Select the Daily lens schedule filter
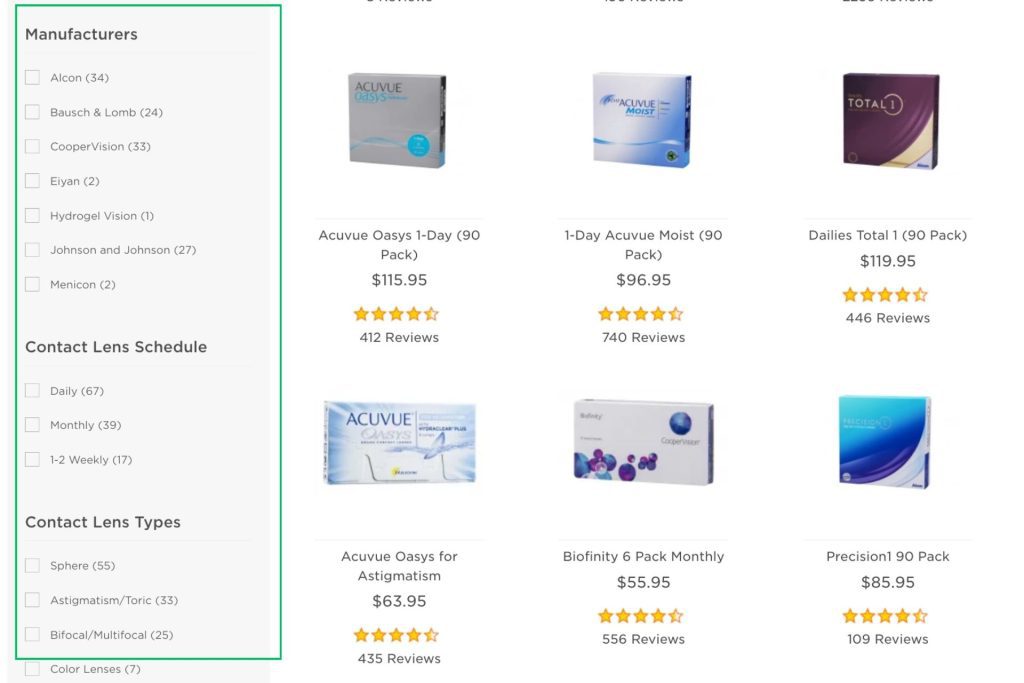Image resolution: width=1024 pixels, height=683 pixels. [x=31, y=391]
